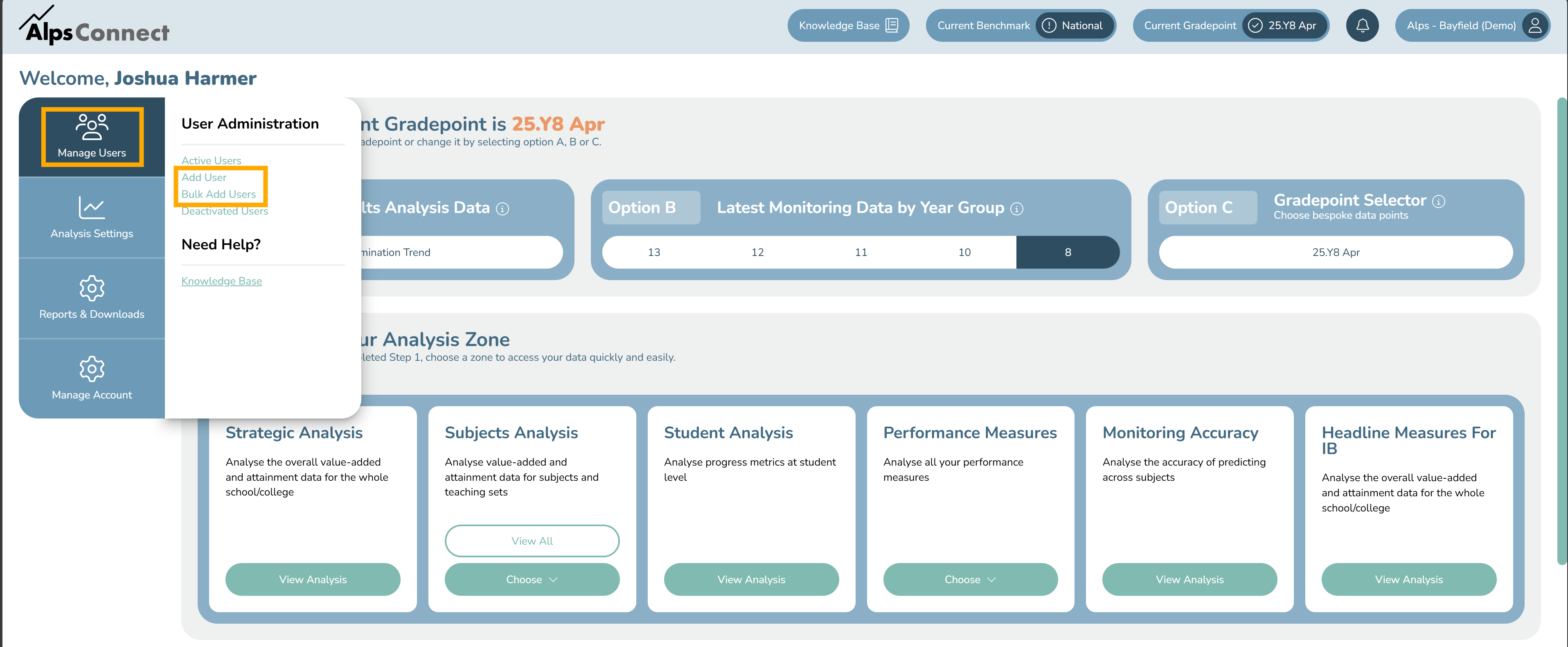
Task: Click View Analysis under Monitoring Accuracy
Action: coord(1190,579)
